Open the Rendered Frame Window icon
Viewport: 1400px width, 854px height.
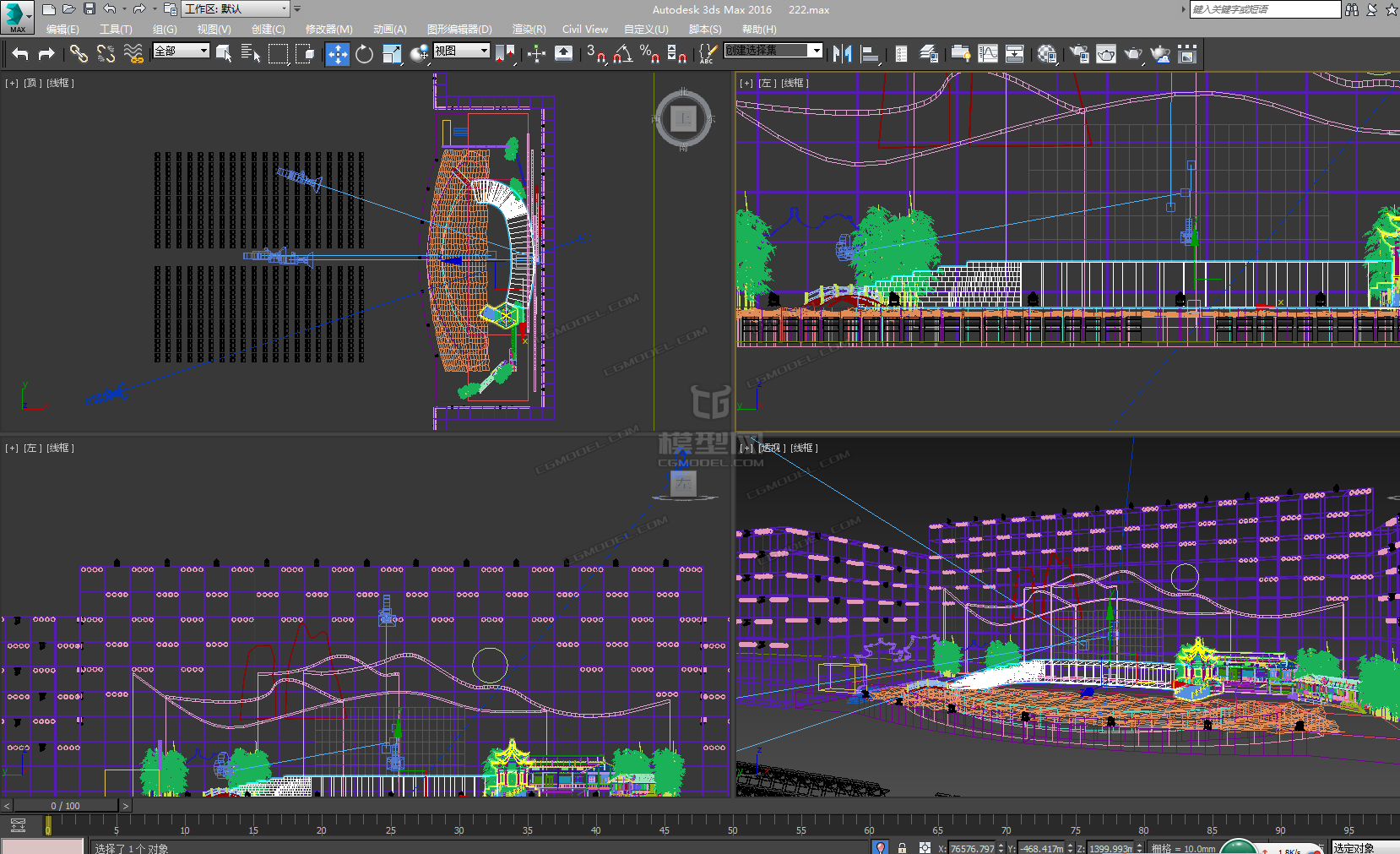click(1105, 55)
